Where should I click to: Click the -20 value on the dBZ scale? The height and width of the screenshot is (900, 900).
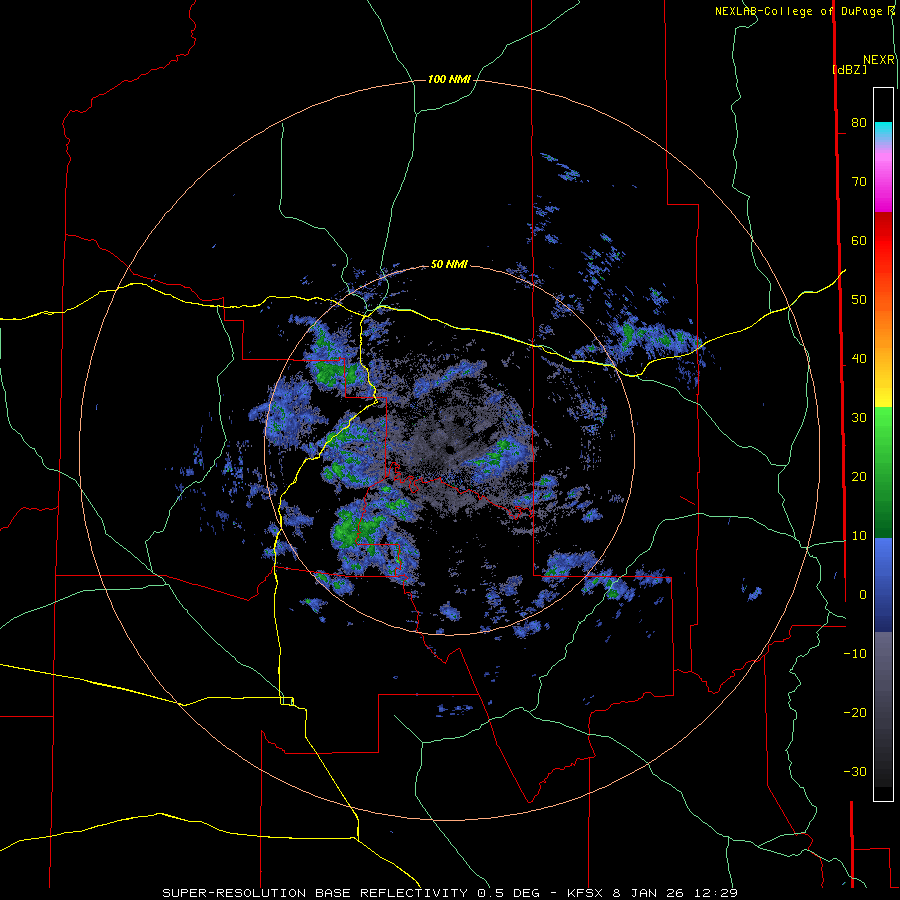(855, 713)
